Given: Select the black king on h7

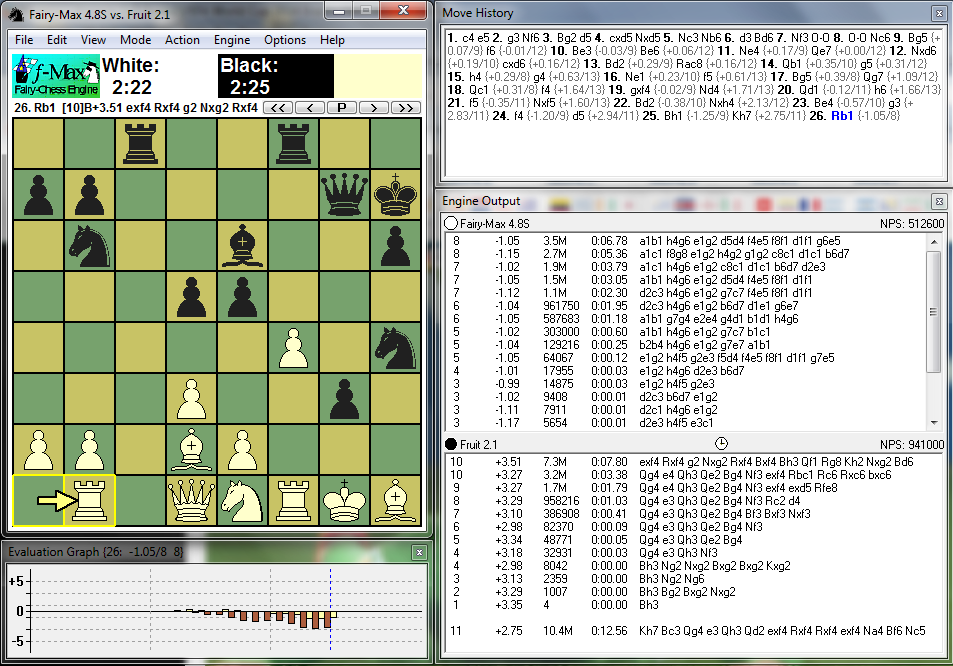Looking at the screenshot, I should tap(396, 194).
